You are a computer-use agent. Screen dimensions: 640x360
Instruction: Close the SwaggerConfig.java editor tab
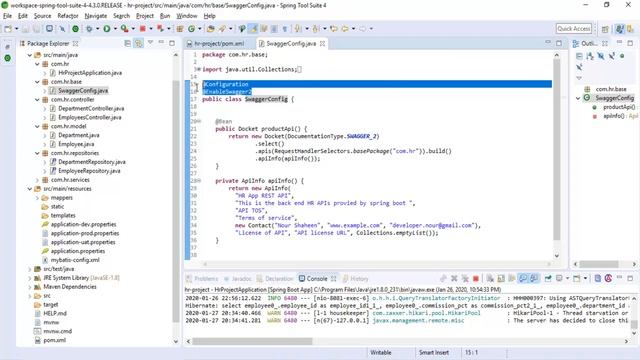(322, 43)
